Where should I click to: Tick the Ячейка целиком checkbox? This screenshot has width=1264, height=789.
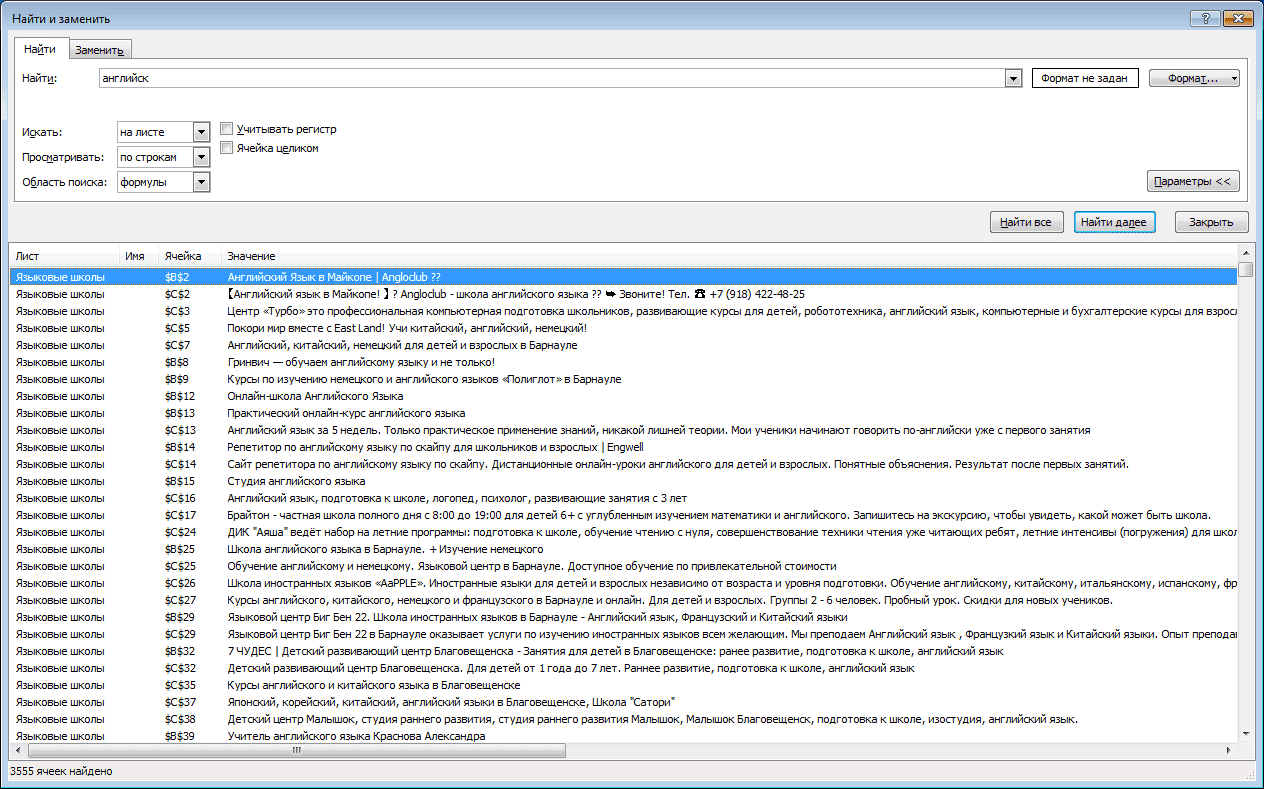(227, 148)
